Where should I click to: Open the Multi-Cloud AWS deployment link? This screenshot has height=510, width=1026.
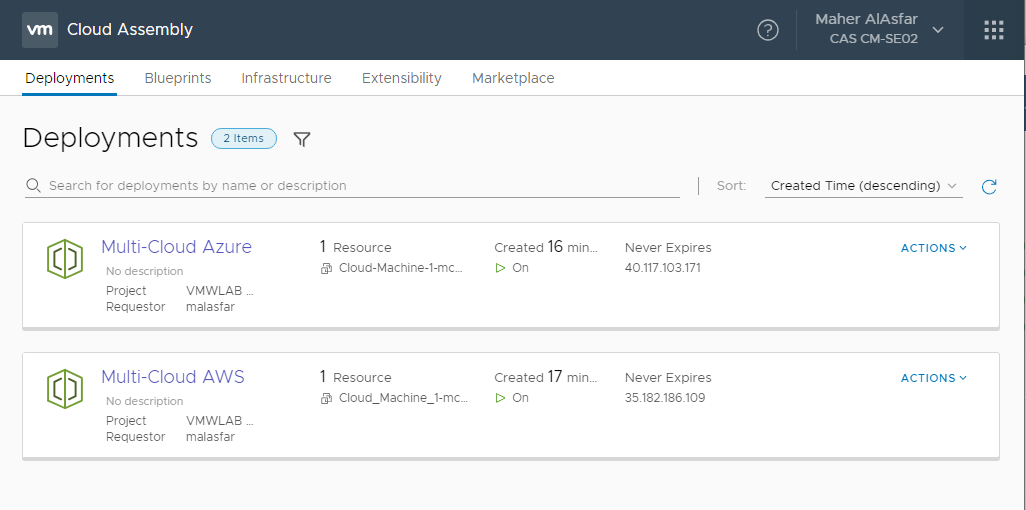(172, 377)
